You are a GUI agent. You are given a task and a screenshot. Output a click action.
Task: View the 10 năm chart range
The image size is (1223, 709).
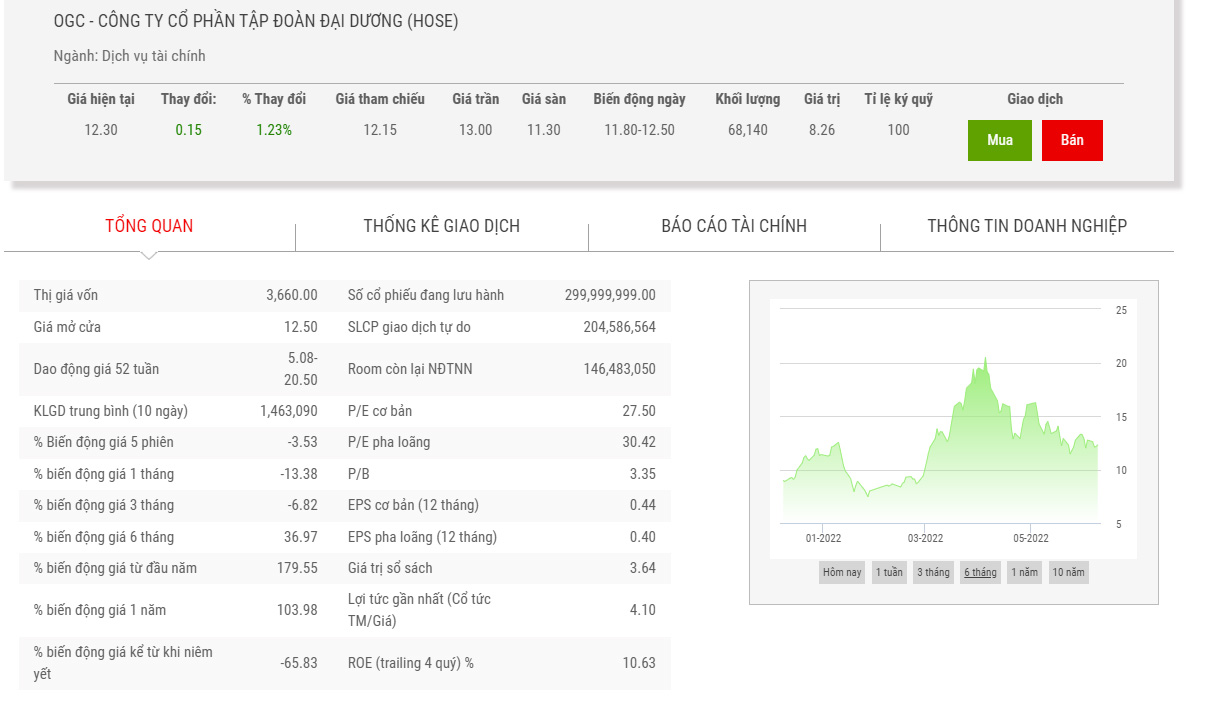pos(1068,573)
